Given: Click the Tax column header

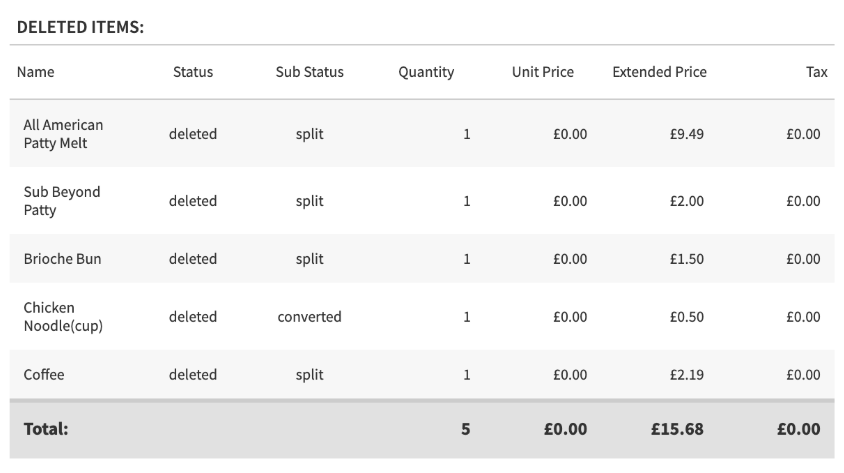Looking at the screenshot, I should [816, 72].
